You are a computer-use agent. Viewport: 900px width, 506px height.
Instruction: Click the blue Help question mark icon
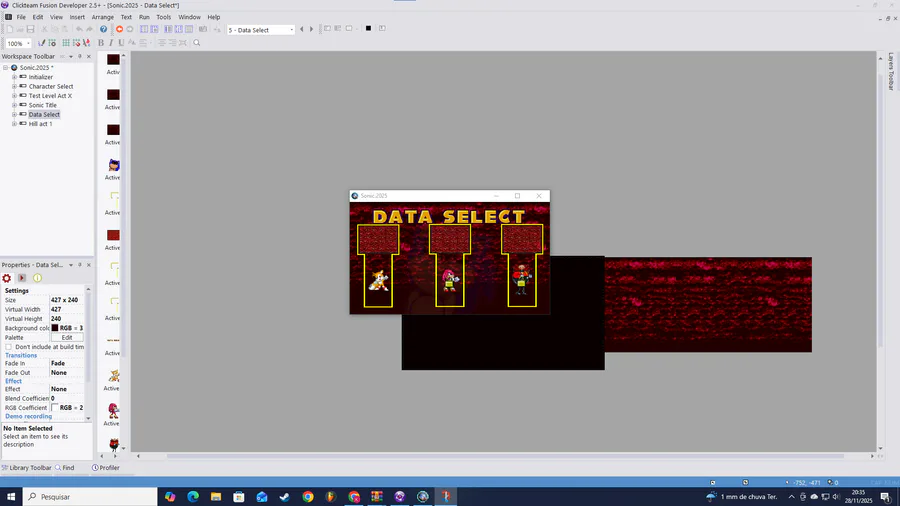point(103,29)
